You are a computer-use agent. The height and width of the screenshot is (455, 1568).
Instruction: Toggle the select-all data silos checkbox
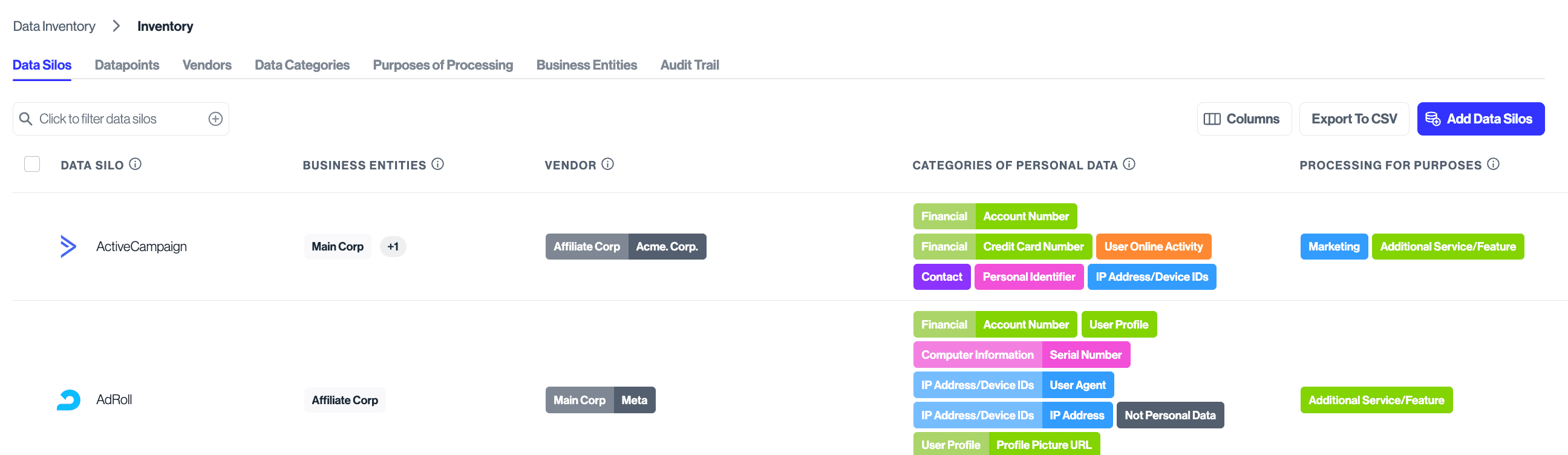coord(32,165)
